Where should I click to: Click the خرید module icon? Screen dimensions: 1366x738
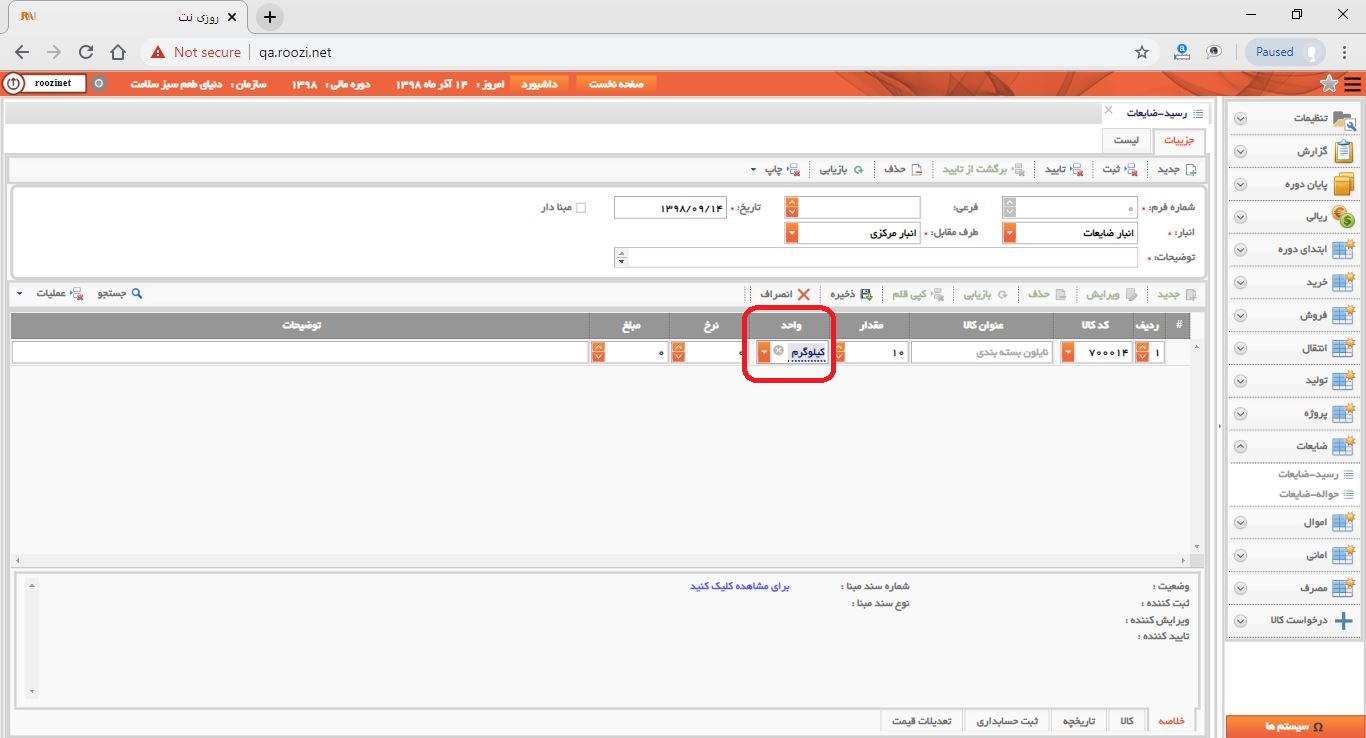click(1344, 282)
